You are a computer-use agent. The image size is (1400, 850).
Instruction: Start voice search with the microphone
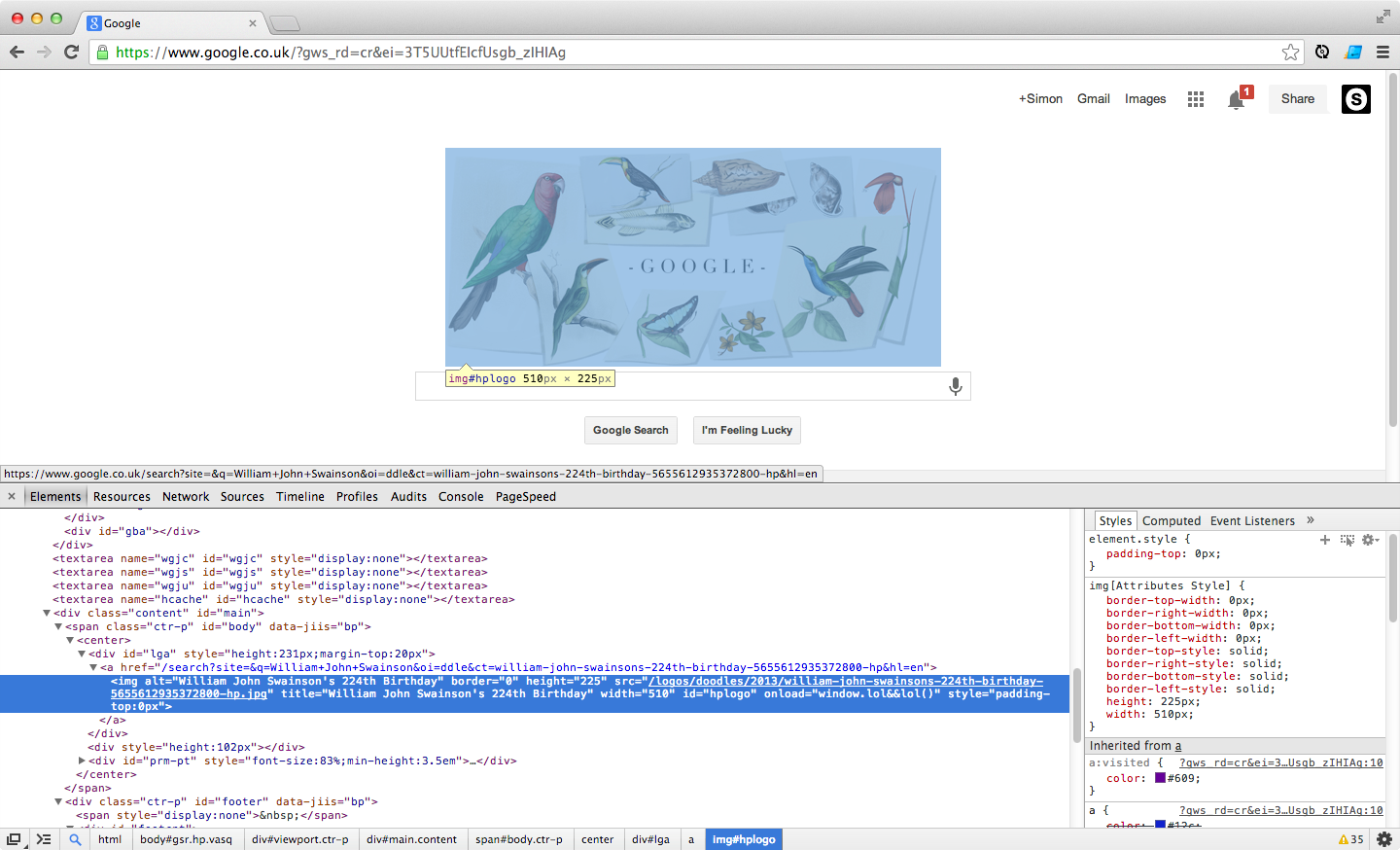pyautogui.click(x=956, y=386)
